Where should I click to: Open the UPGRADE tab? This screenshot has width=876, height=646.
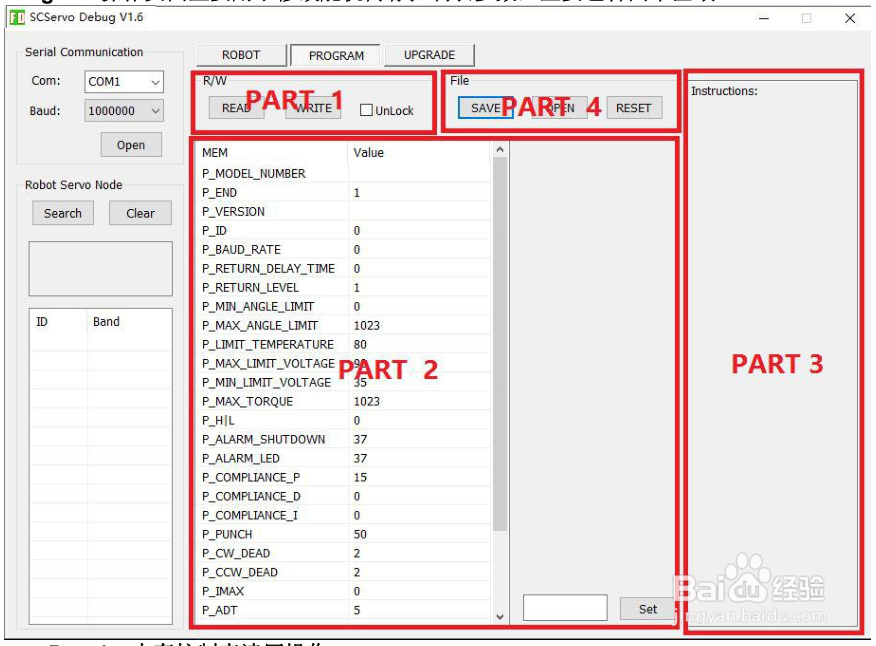click(430, 55)
